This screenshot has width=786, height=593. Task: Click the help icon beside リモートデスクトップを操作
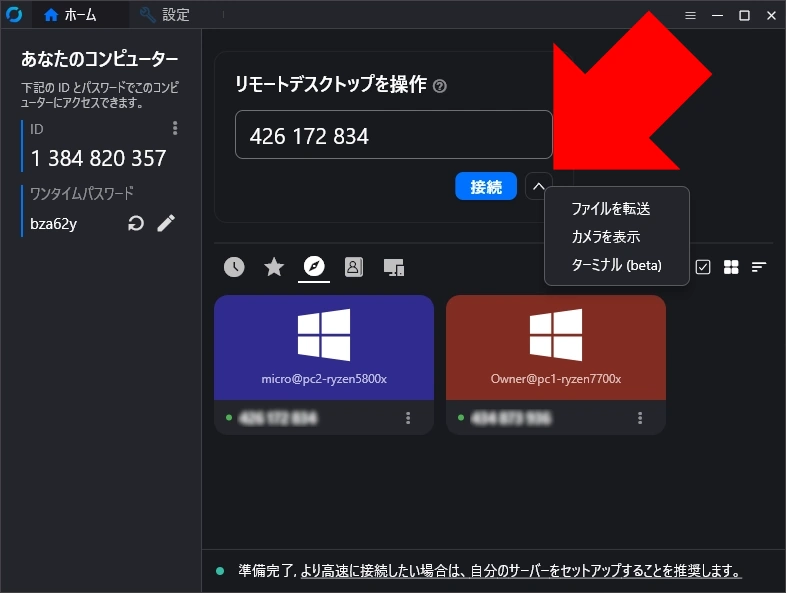440,86
